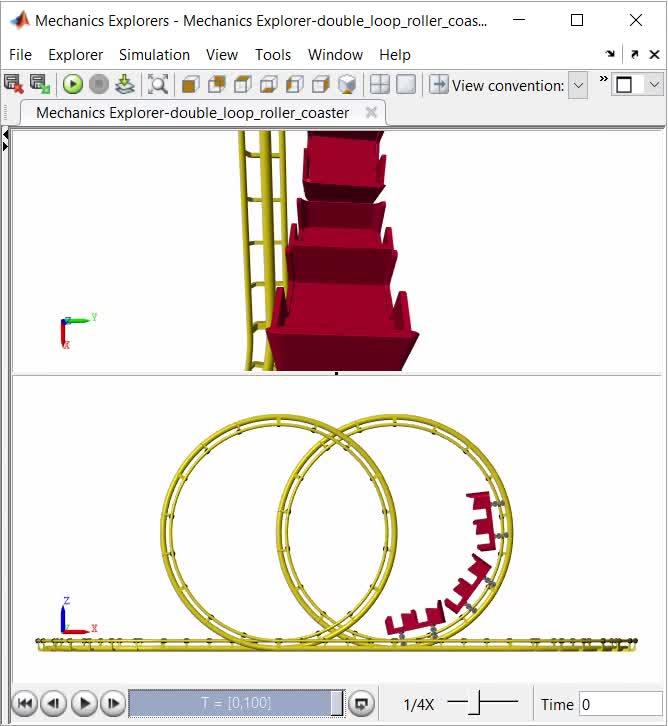Screen dimensions: 668x726
Task: Show more toolbar items via double chevron
Action: pos(603,79)
